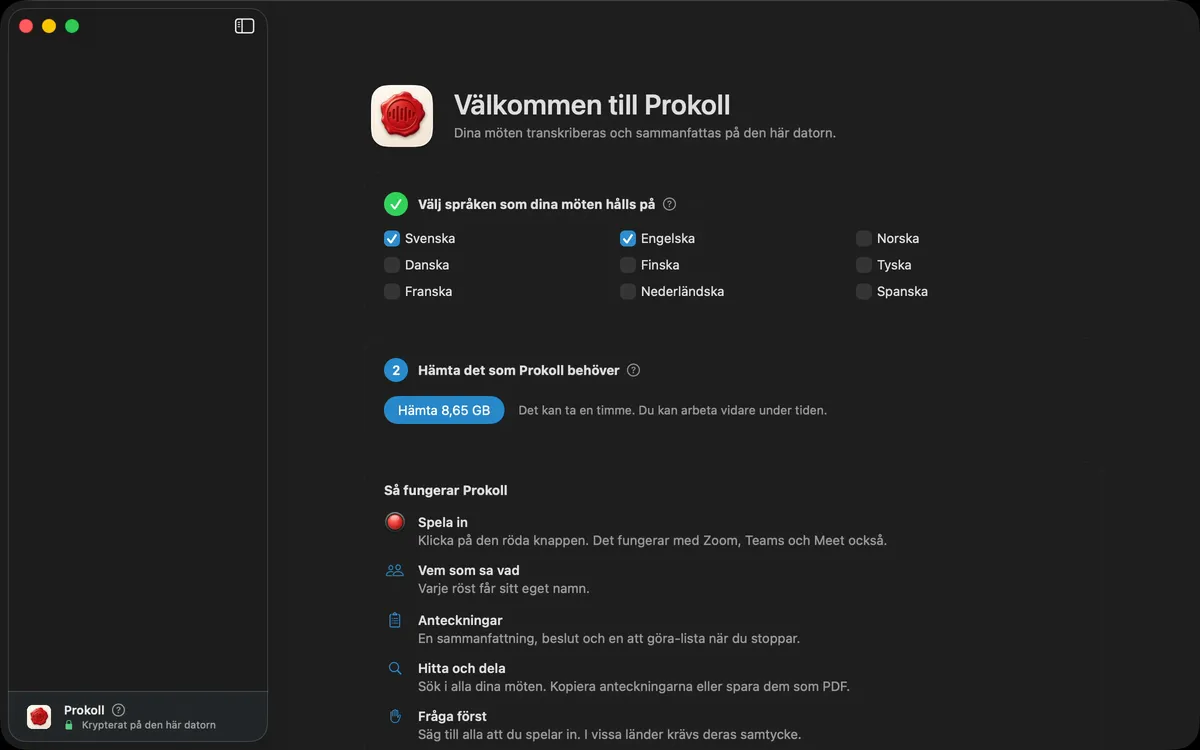Click the Anteckningar title text
This screenshot has height=750, width=1200.
460,620
